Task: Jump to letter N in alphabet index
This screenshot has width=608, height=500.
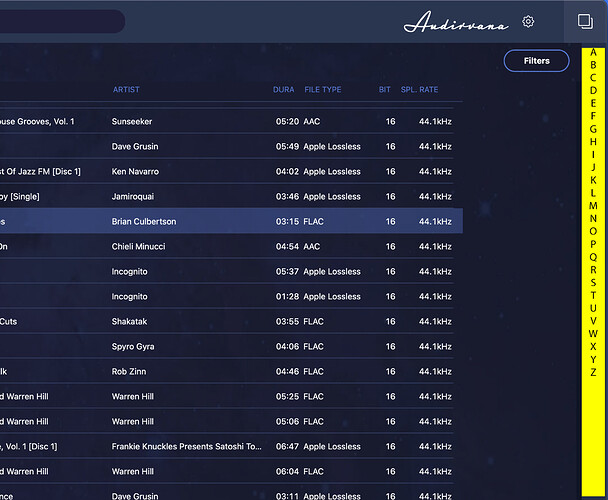Action: click(593, 218)
